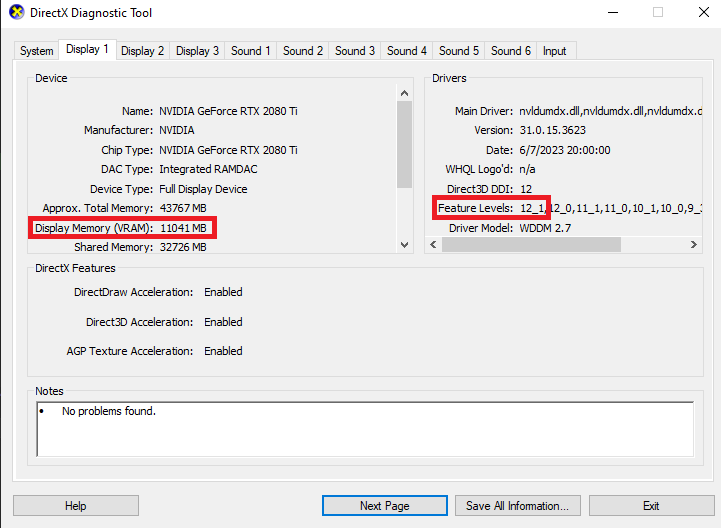Click the '11041 MB' VRAM value
The width and height of the screenshot is (721, 528).
coord(183,228)
